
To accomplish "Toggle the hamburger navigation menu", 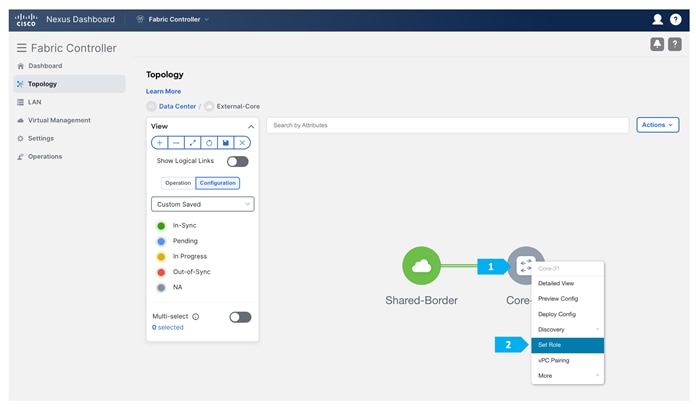I will [21, 48].
